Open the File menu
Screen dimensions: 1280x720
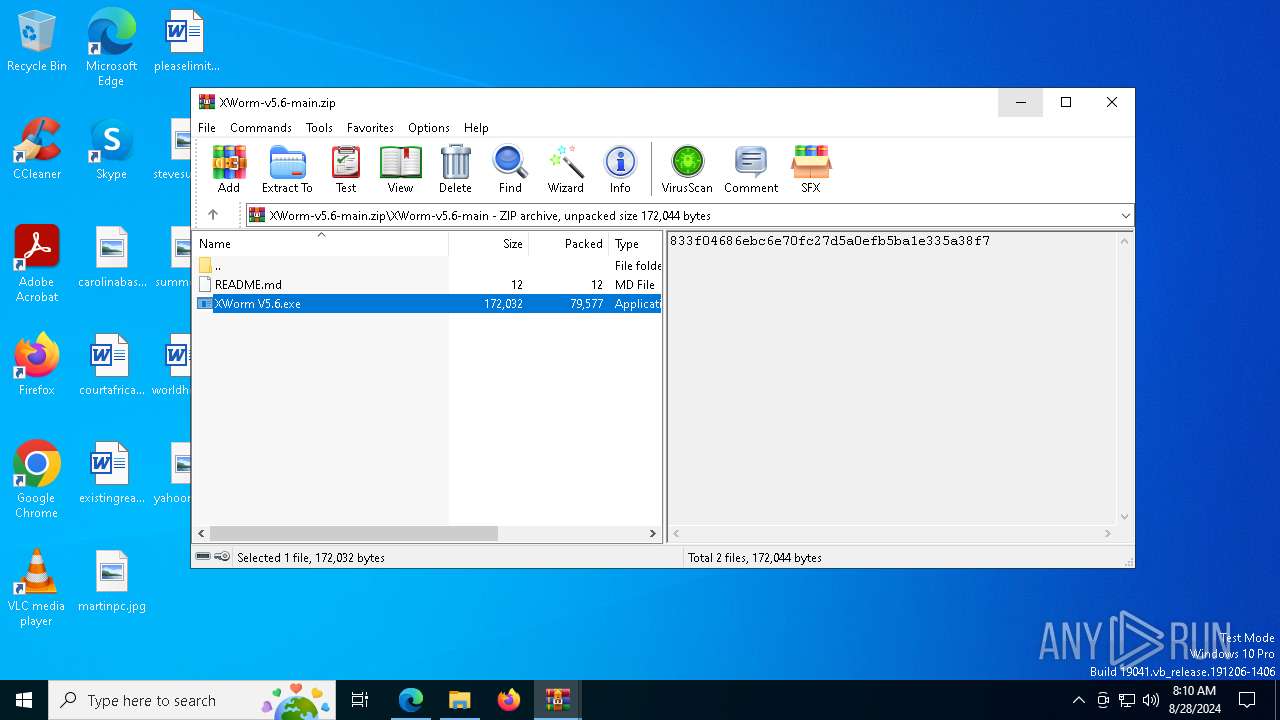click(x=207, y=128)
